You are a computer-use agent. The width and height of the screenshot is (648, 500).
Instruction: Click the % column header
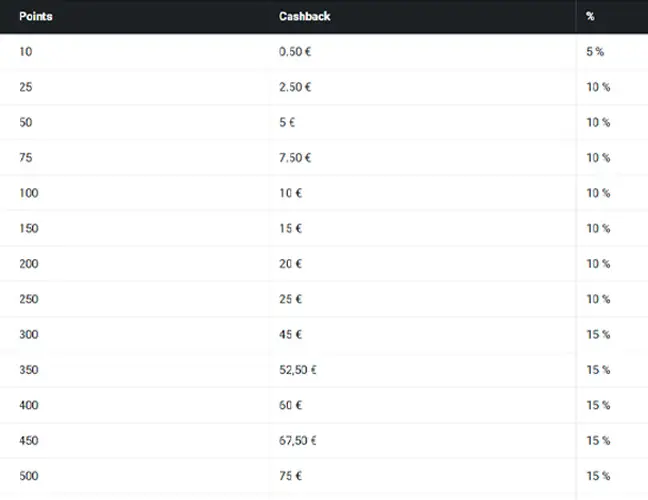click(x=591, y=17)
